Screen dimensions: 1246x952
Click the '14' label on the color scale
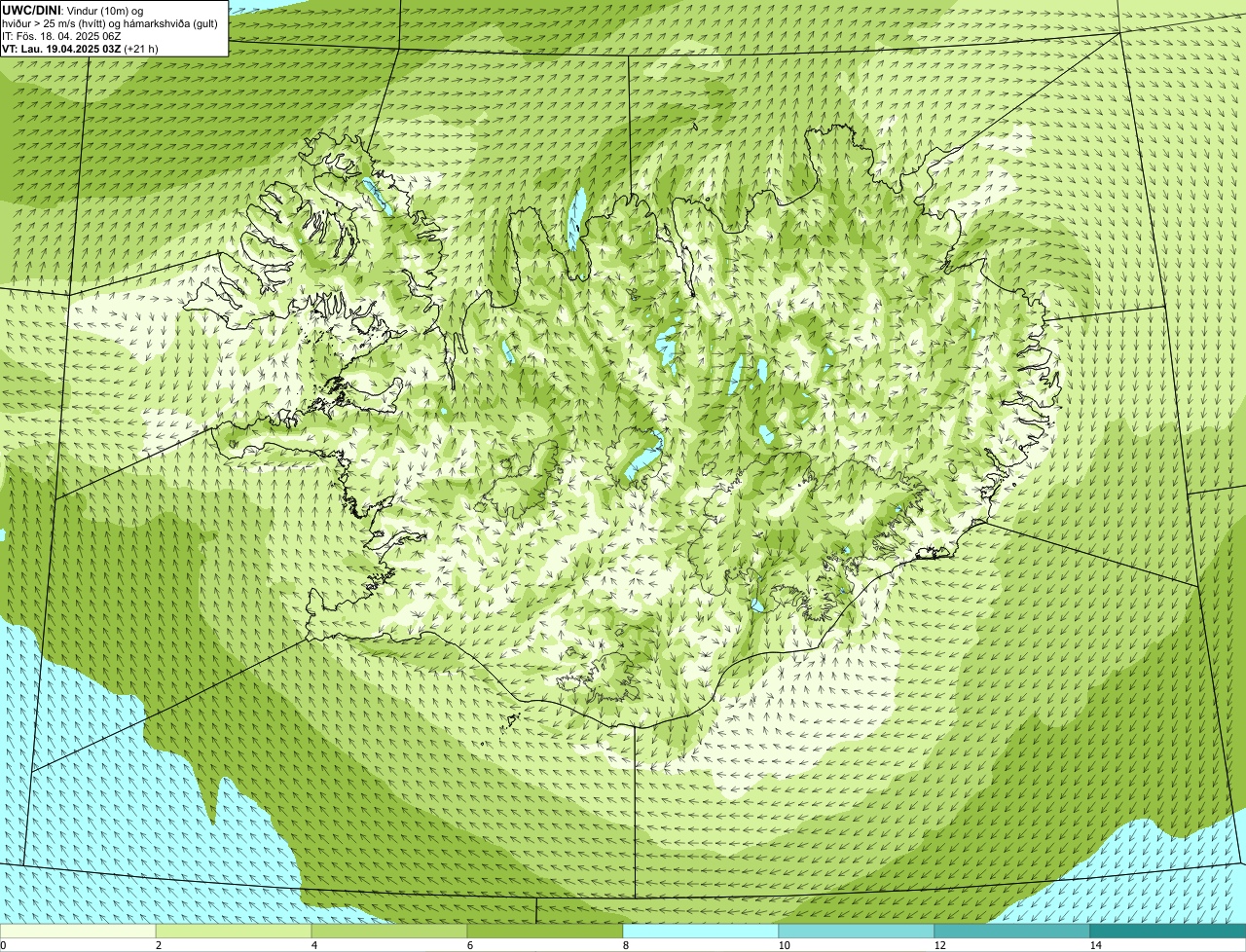(x=1095, y=945)
